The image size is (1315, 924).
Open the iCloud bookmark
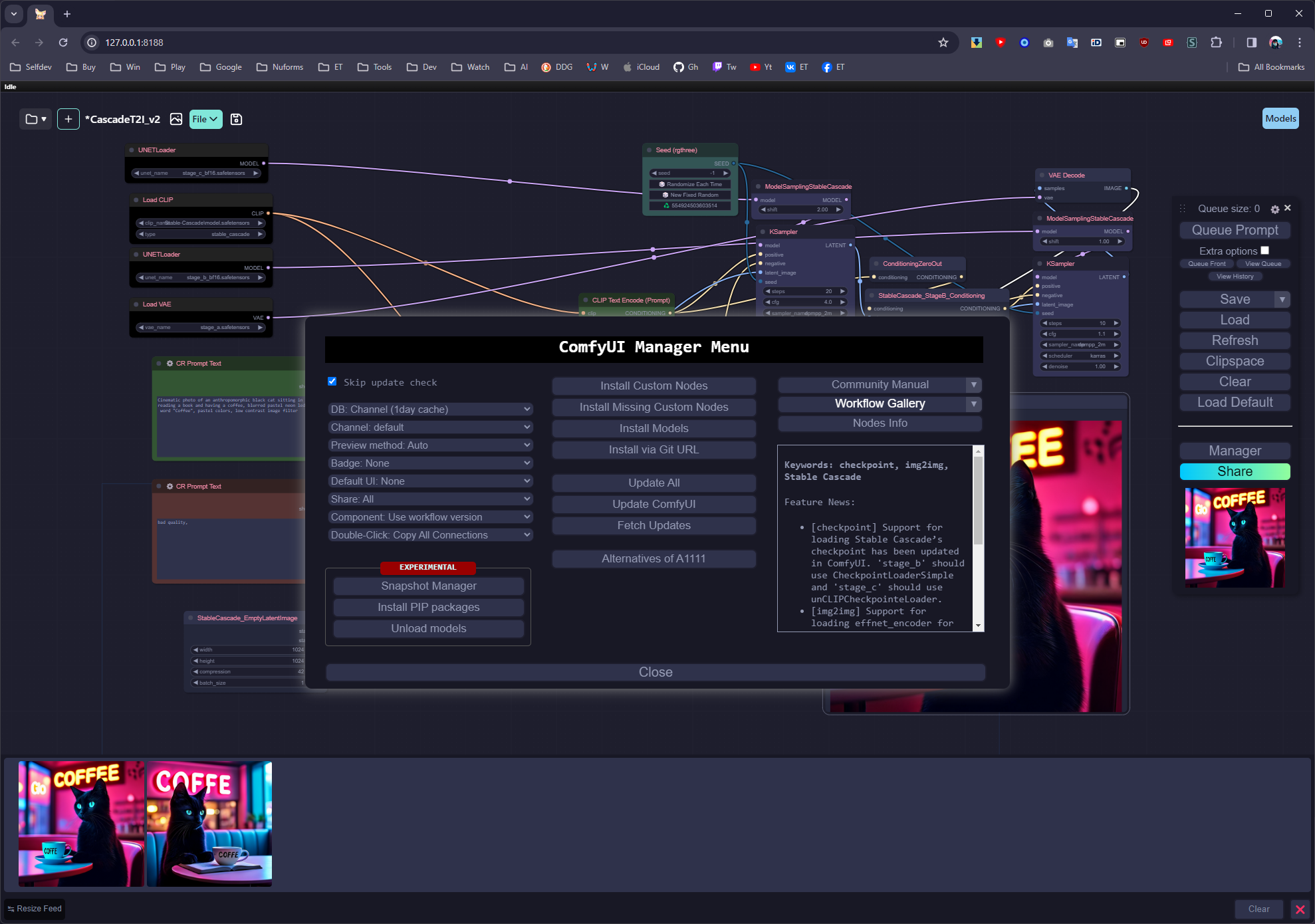(x=641, y=67)
